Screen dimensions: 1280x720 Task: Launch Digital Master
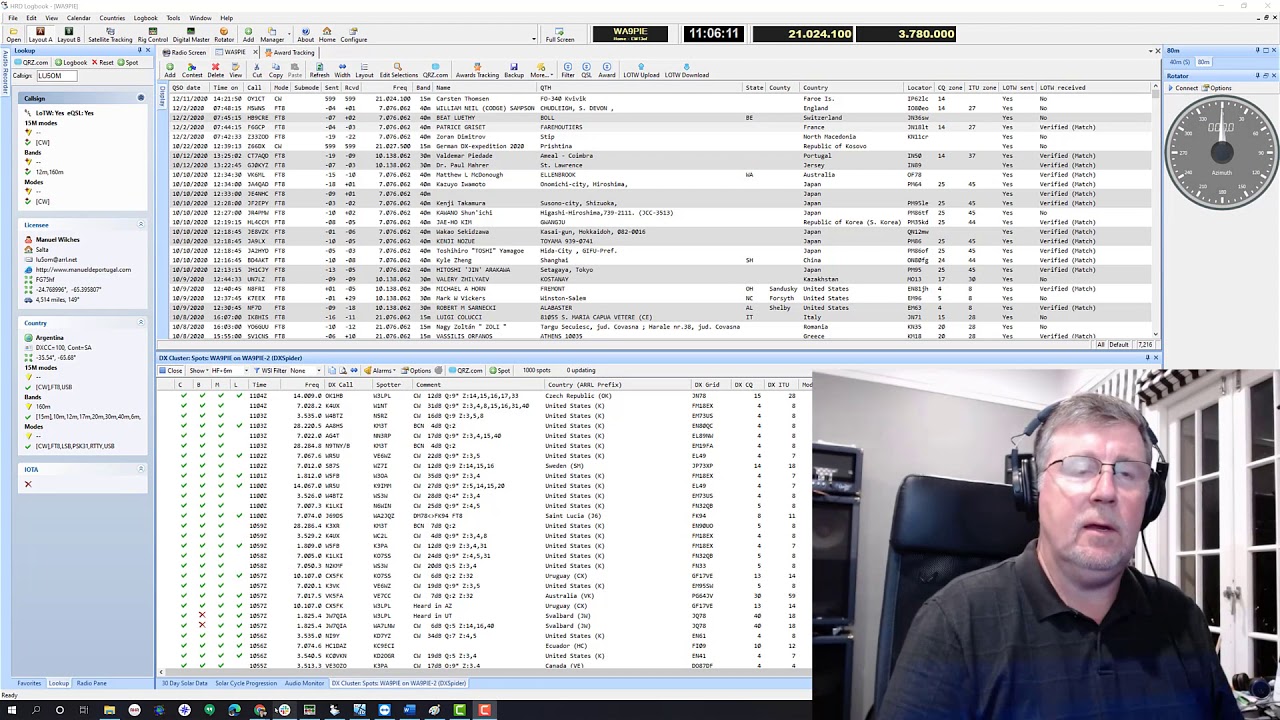[191, 35]
